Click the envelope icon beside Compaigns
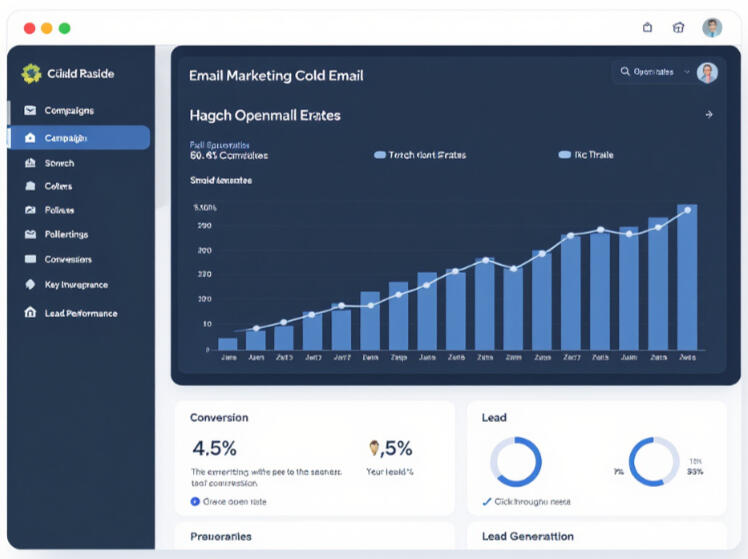The height and width of the screenshot is (559, 748). (30, 110)
